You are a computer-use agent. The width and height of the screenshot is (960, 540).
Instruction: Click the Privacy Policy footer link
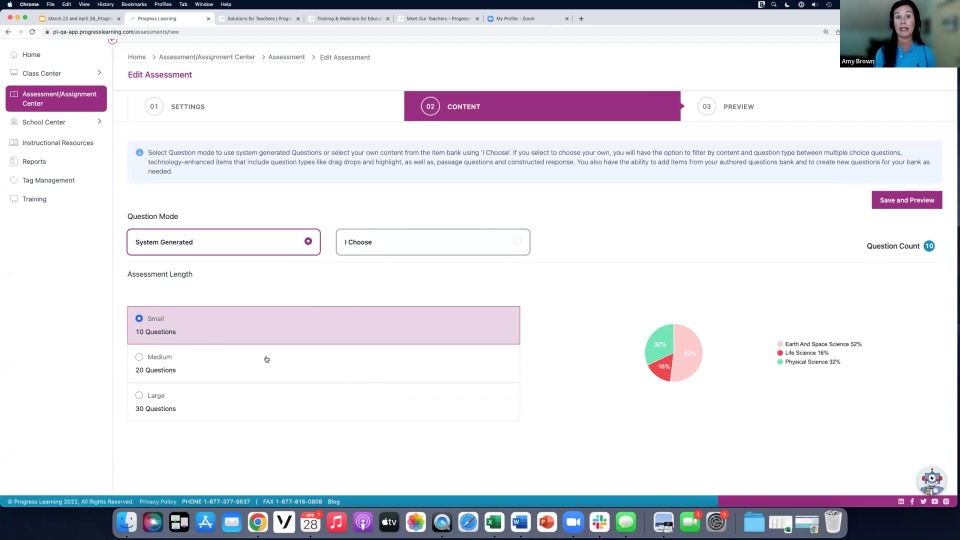click(157, 501)
